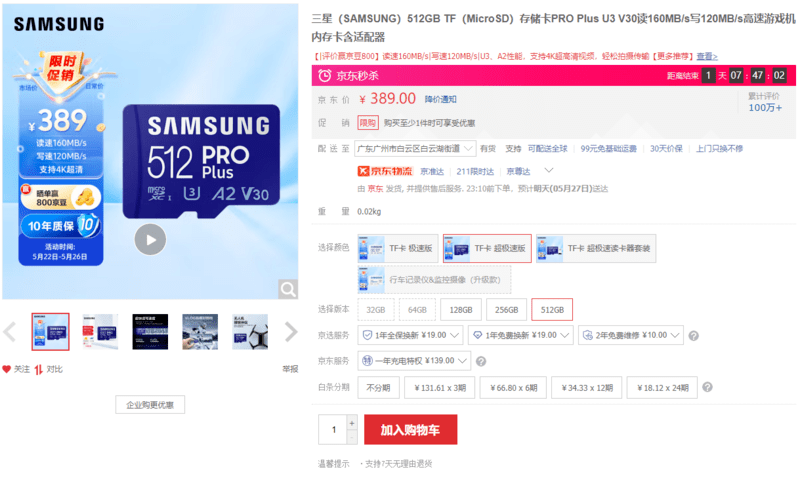
Task: Select the TF卡 极速版 color option
Action: coord(398,248)
